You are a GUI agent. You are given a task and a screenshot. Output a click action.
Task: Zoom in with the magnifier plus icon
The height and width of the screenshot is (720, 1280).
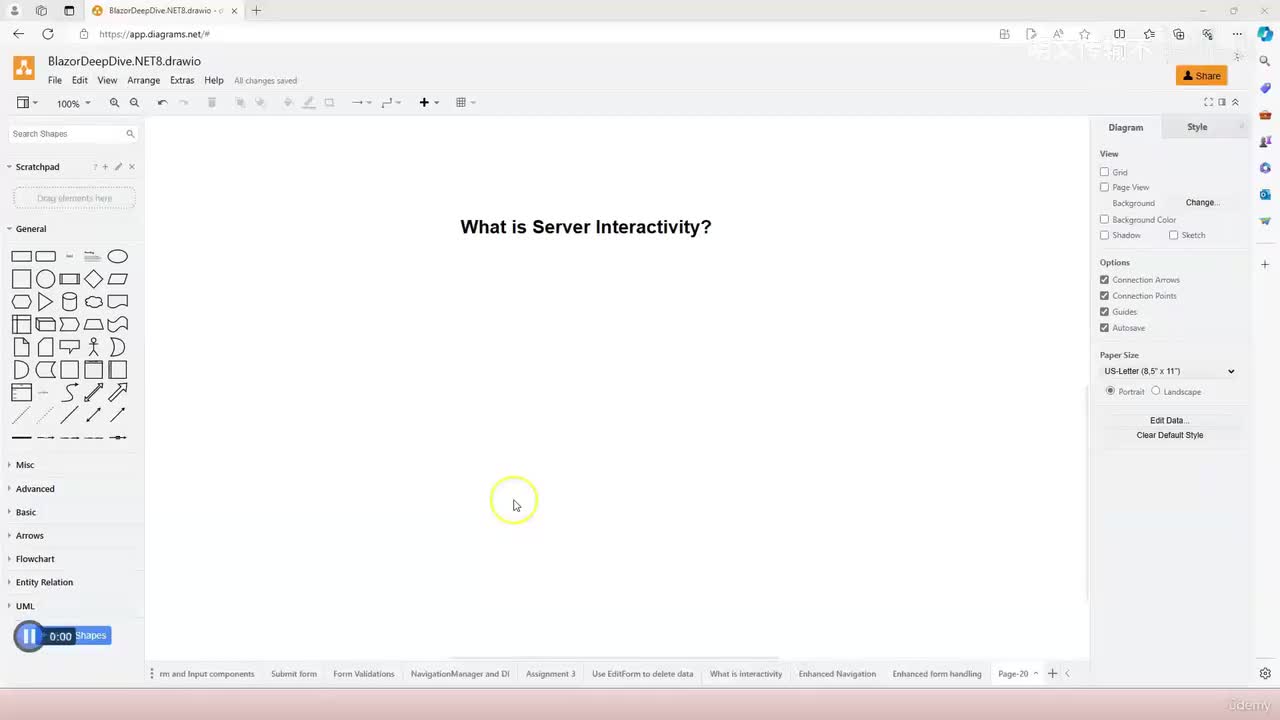click(x=114, y=102)
